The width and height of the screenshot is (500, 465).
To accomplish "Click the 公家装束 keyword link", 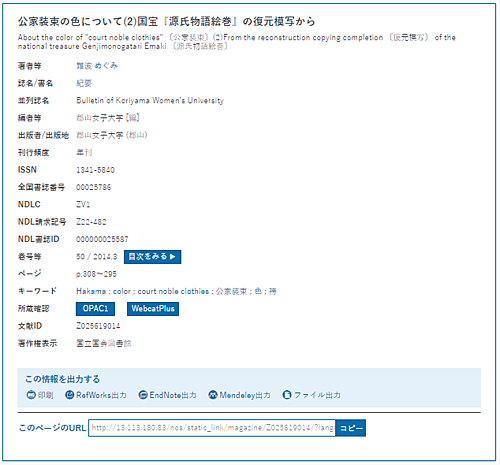I will (x=231, y=291).
